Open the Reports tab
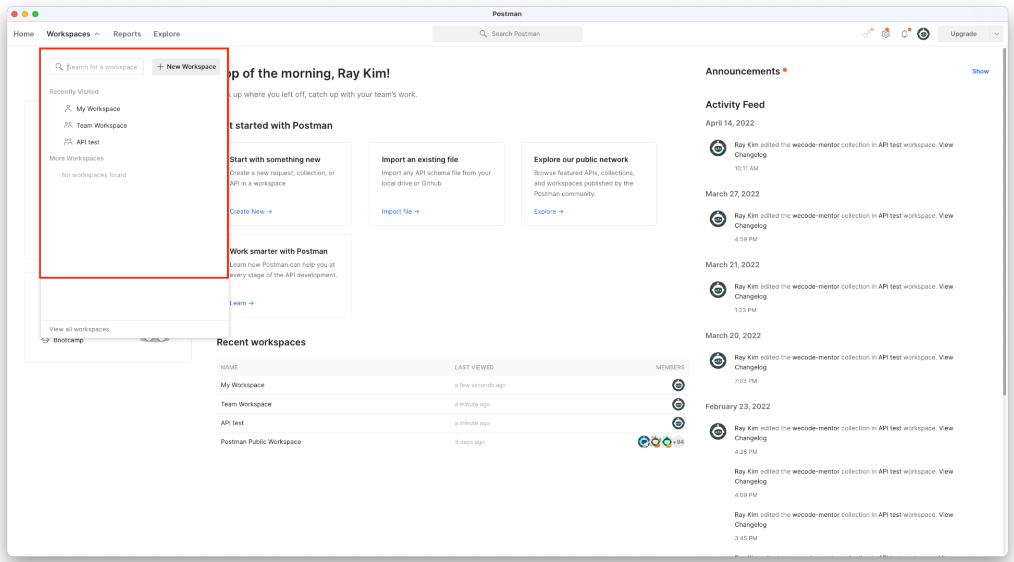 pyautogui.click(x=127, y=34)
